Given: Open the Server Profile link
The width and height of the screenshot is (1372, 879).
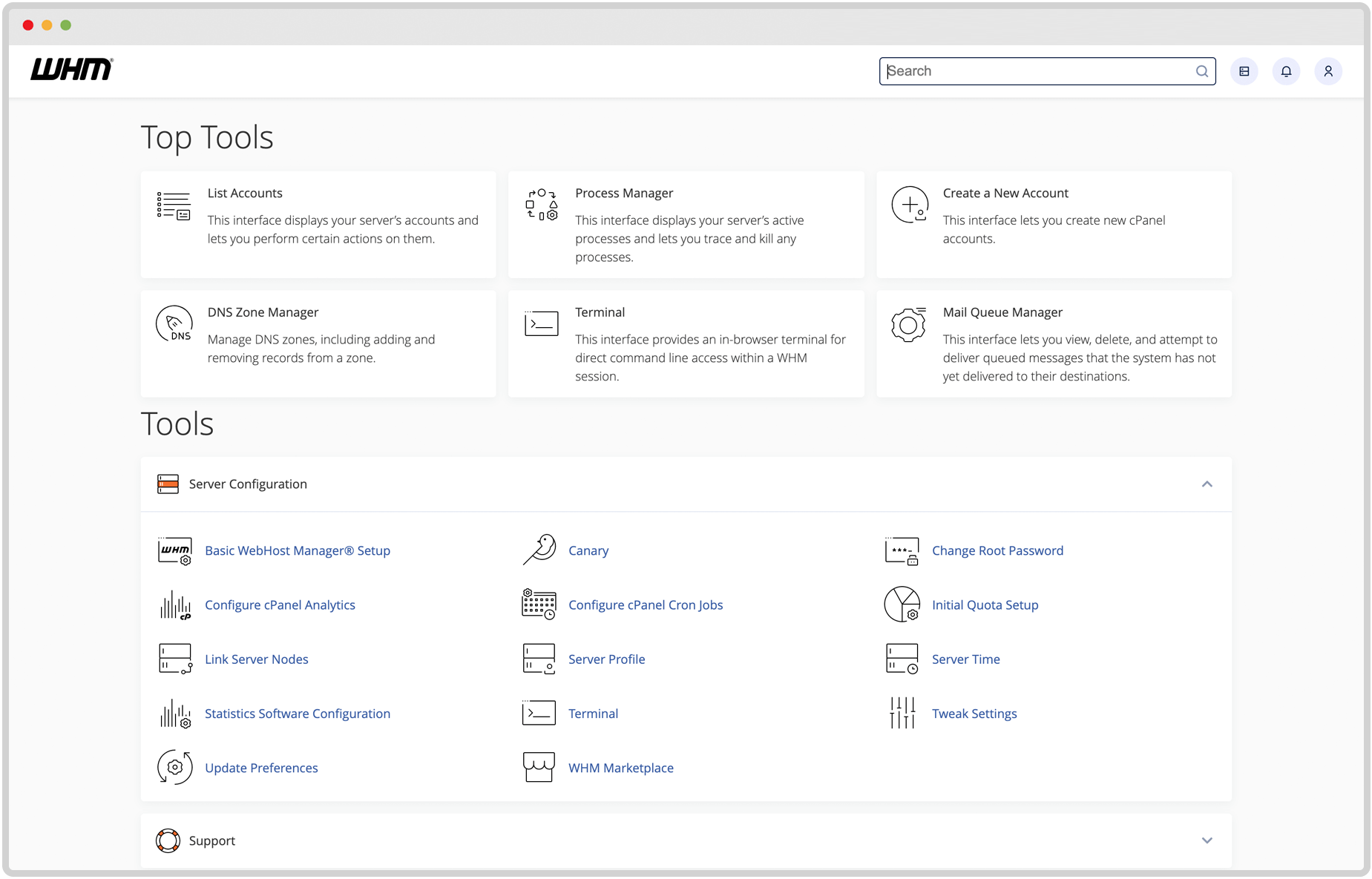Looking at the screenshot, I should pyautogui.click(x=607, y=659).
